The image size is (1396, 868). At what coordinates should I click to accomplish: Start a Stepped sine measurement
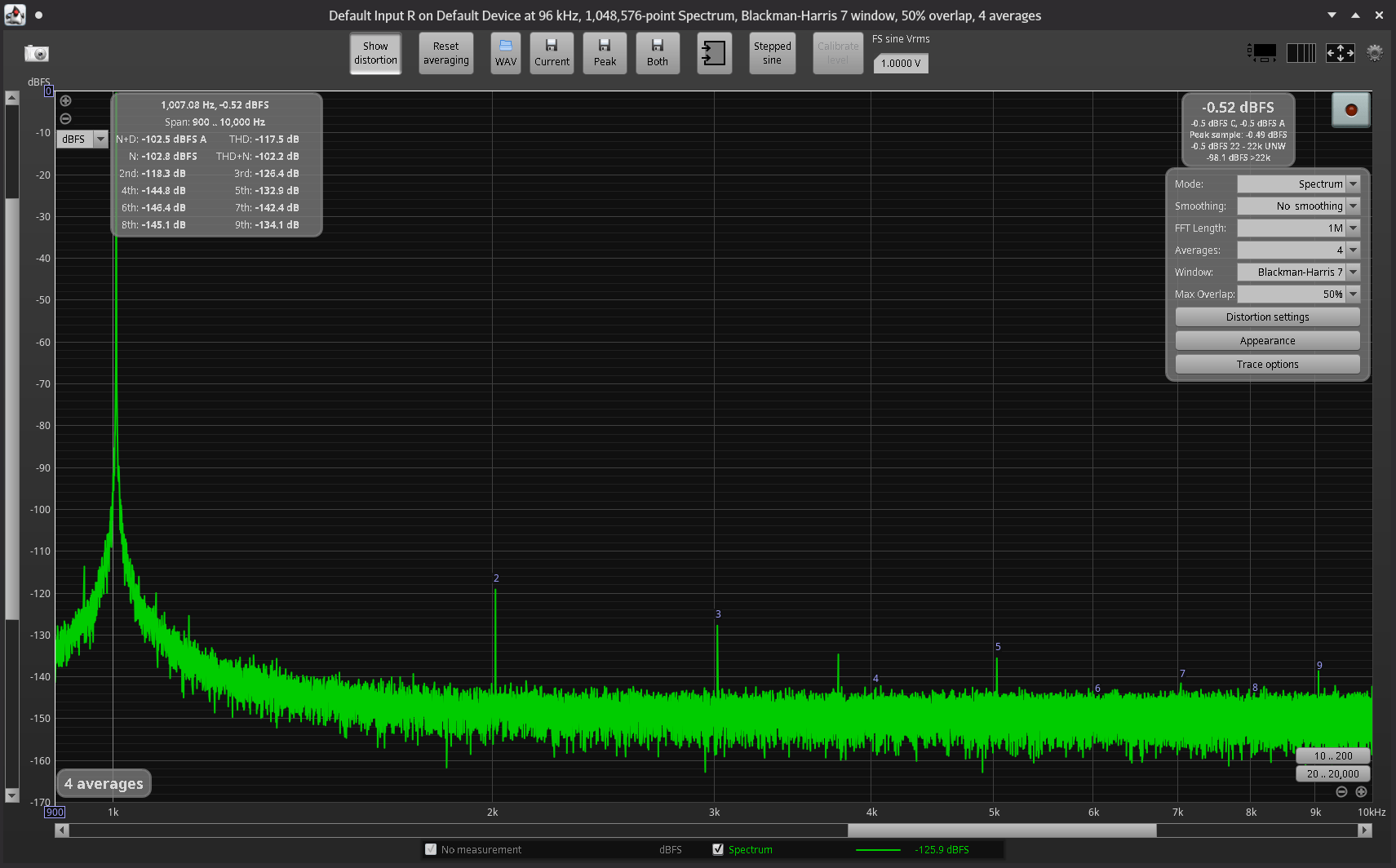pyautogui.click(x=773, y=53)
